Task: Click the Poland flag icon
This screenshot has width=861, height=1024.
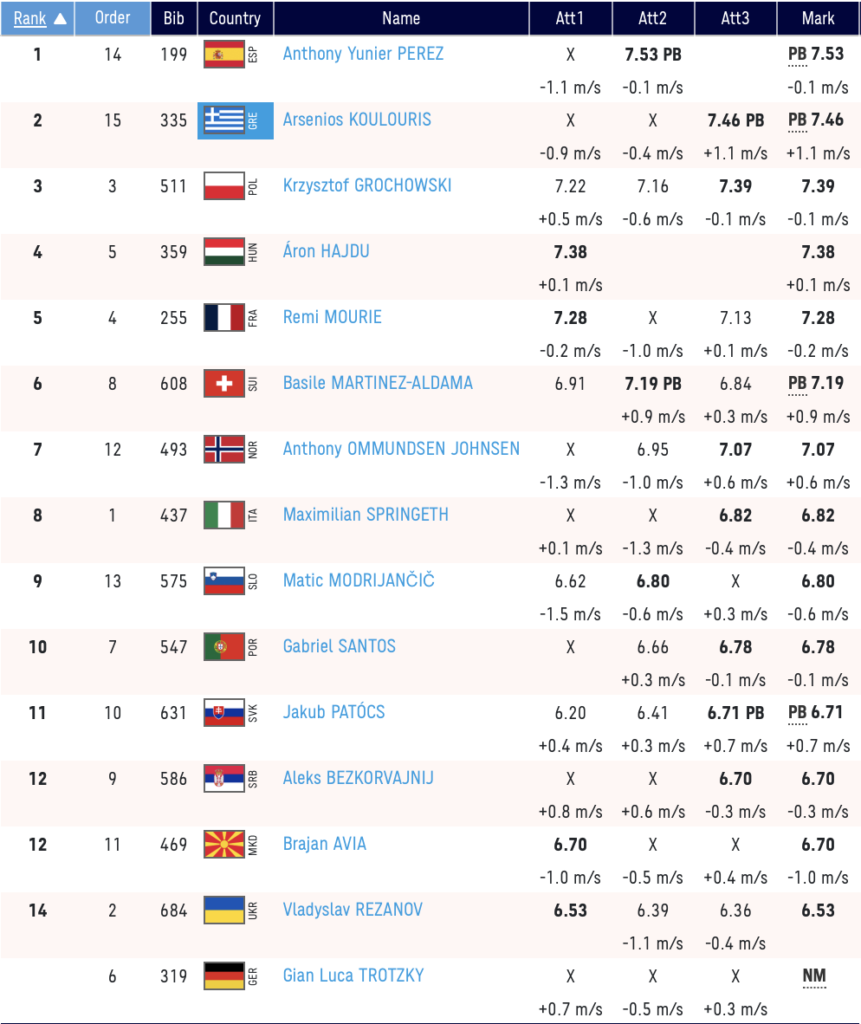Action: (x=224, y=186)
